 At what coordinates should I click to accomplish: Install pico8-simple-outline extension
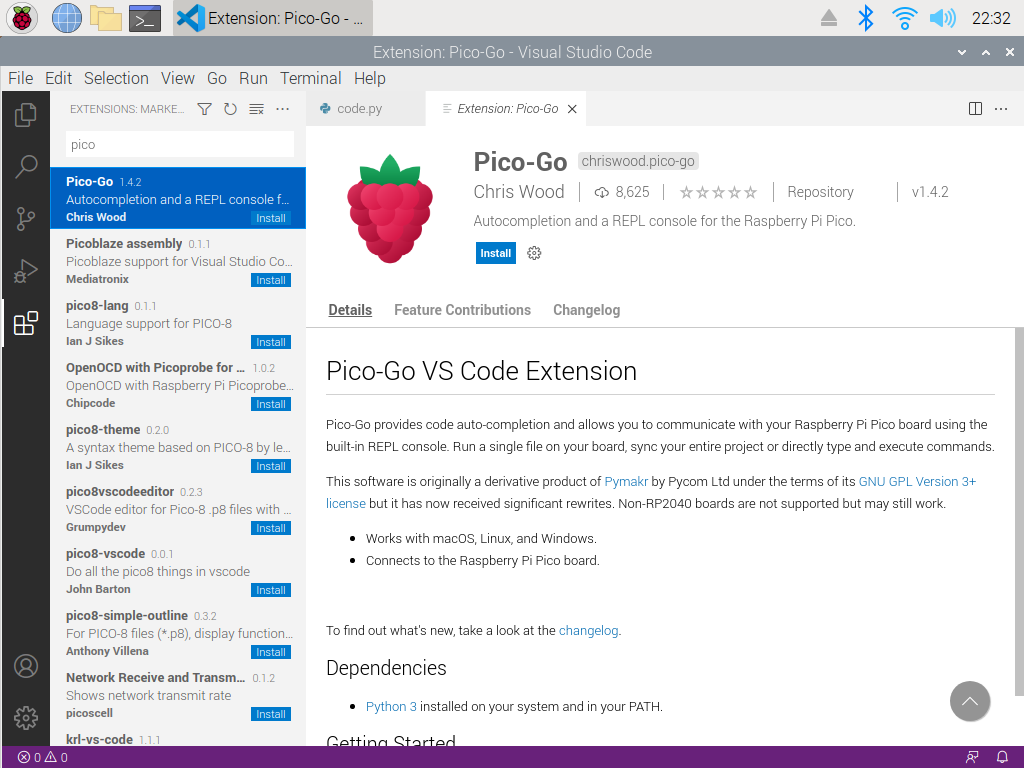[271, 652]
